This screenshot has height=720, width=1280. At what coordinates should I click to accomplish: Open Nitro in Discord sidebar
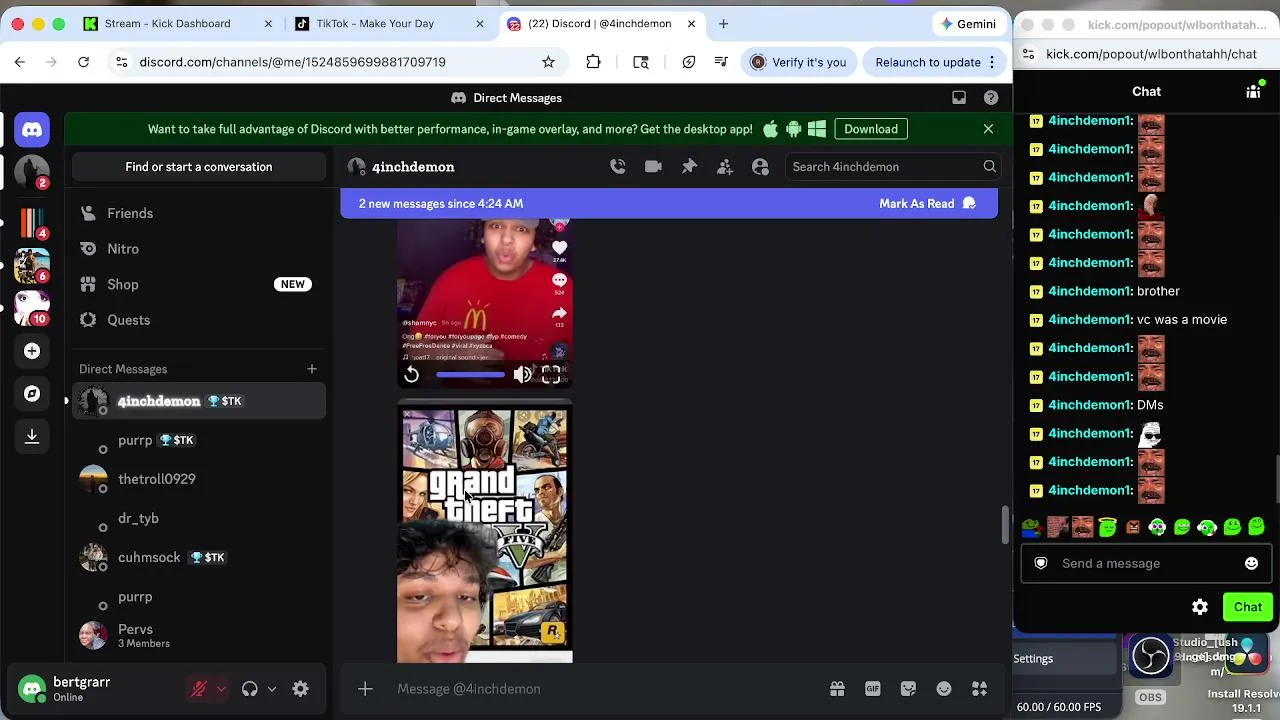(x=199, y=249)
